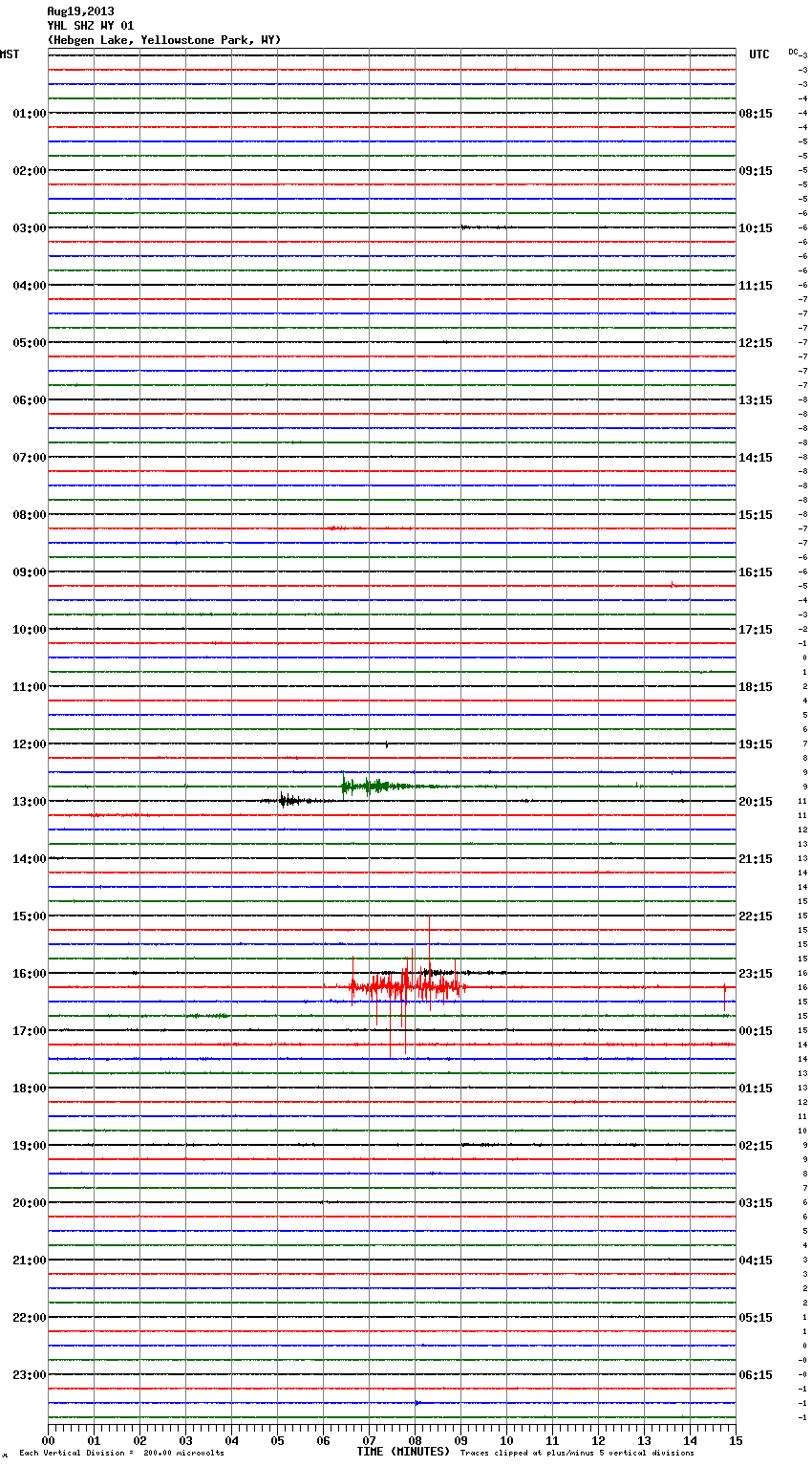Screen dimensions: 812x1466
Task: Select the 08:00 MST hour label
Action: [x=30, y=515]
